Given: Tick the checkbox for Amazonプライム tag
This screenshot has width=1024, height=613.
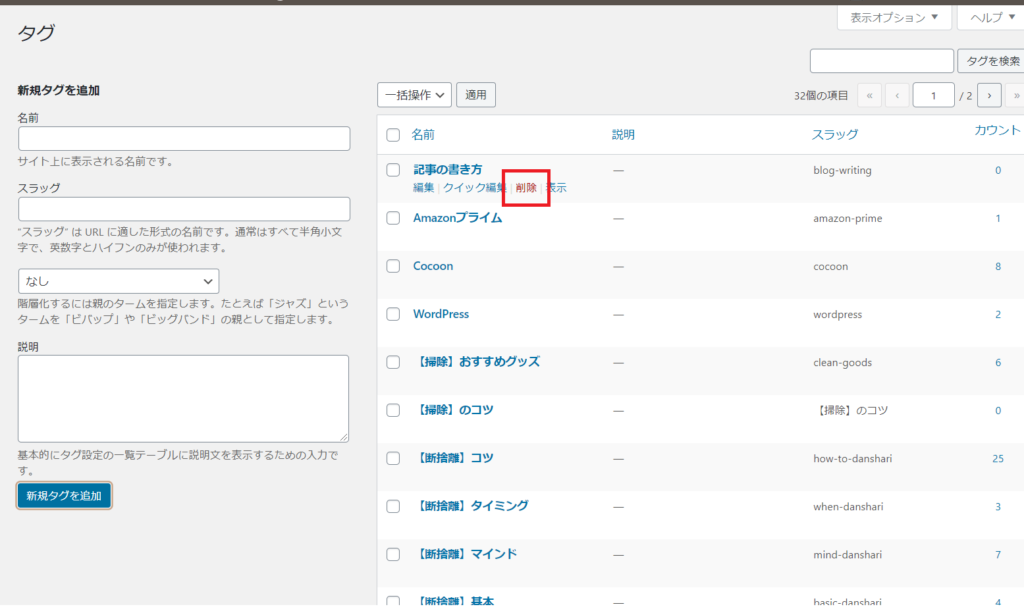Looking at the screenshot, I should pyautogui.click(x=393, y=218).
